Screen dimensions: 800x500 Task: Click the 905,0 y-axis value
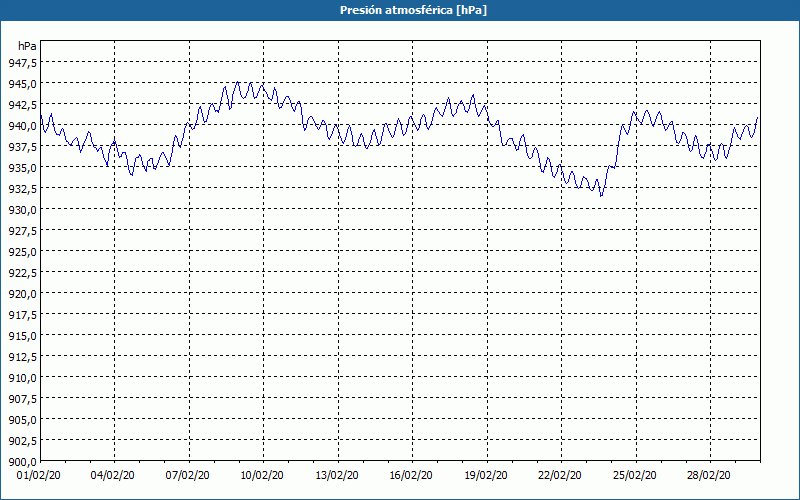22,420
